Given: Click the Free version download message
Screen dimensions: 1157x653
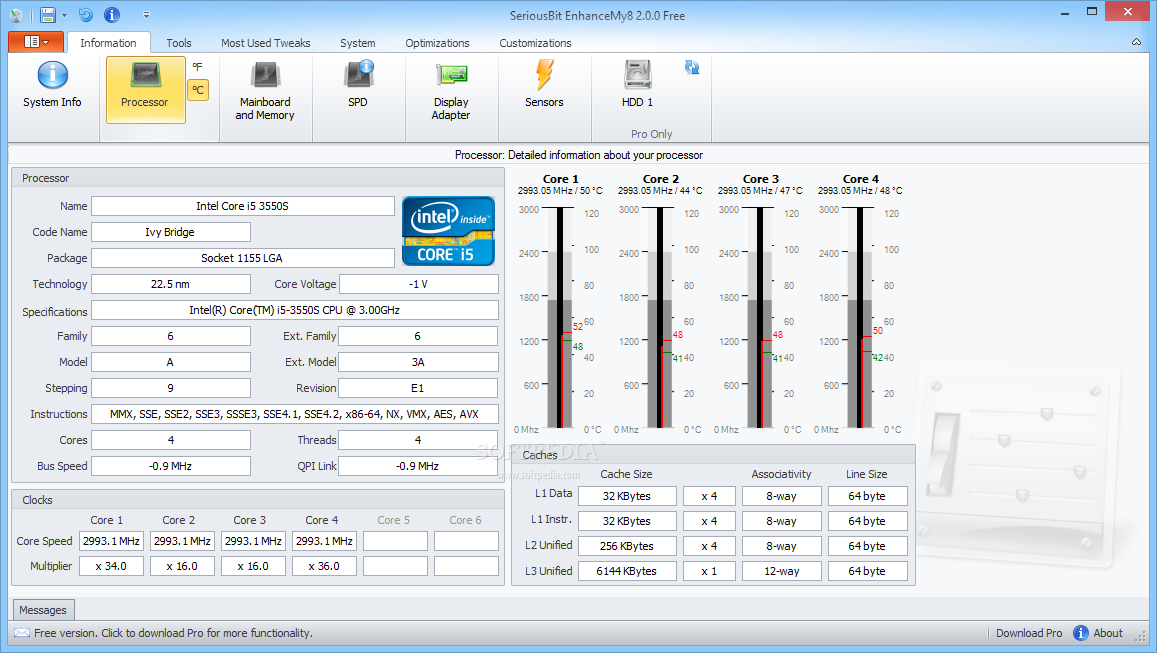Looking at the screenshot, I should point(173,633).
